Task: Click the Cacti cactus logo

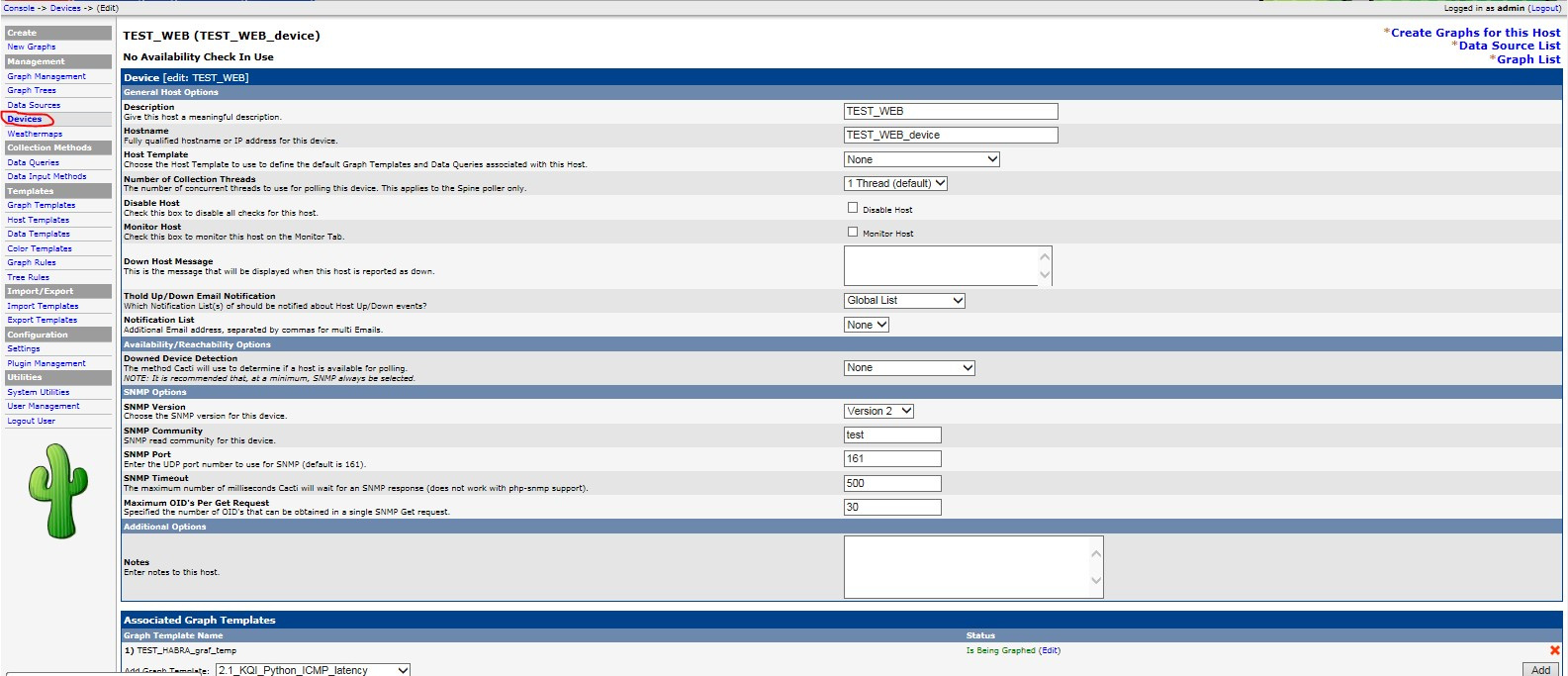Action: [59, 491]
